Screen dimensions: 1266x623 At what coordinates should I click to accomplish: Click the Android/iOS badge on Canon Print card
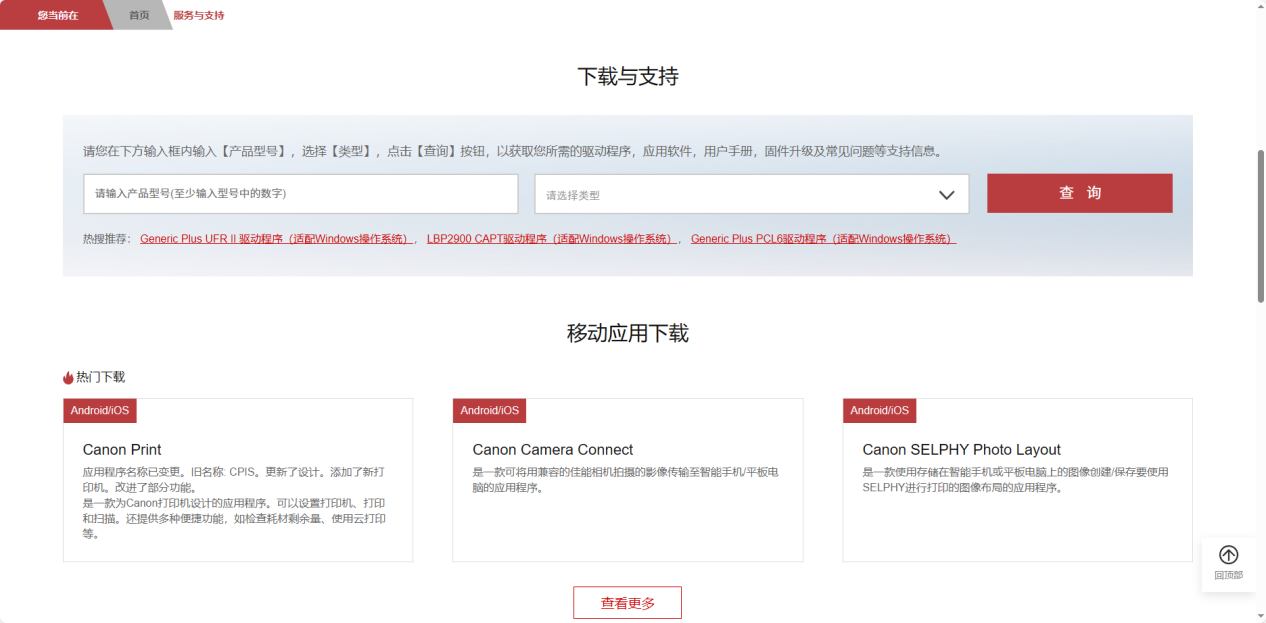(99, 411)
